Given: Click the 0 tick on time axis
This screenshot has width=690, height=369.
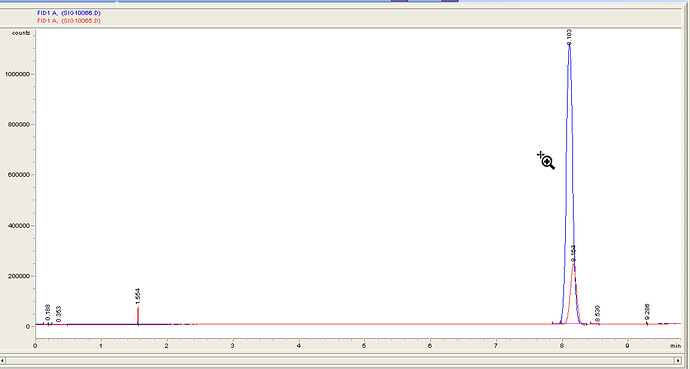Looking at the screenshot, I should (35, 346).
